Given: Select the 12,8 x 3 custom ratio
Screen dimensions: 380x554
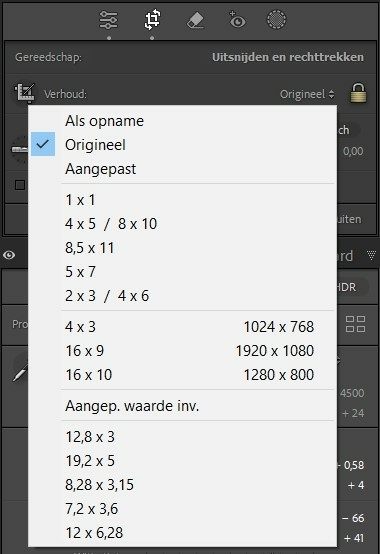Looking at the screenshot, I should pyautogui.click(x=182, y=437).
